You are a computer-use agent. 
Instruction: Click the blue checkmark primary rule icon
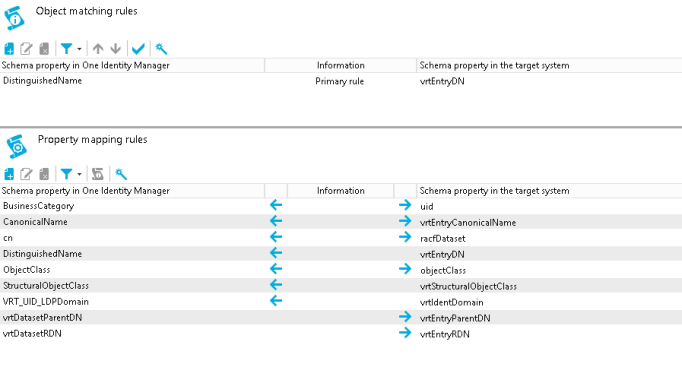(x=138, y=49)
